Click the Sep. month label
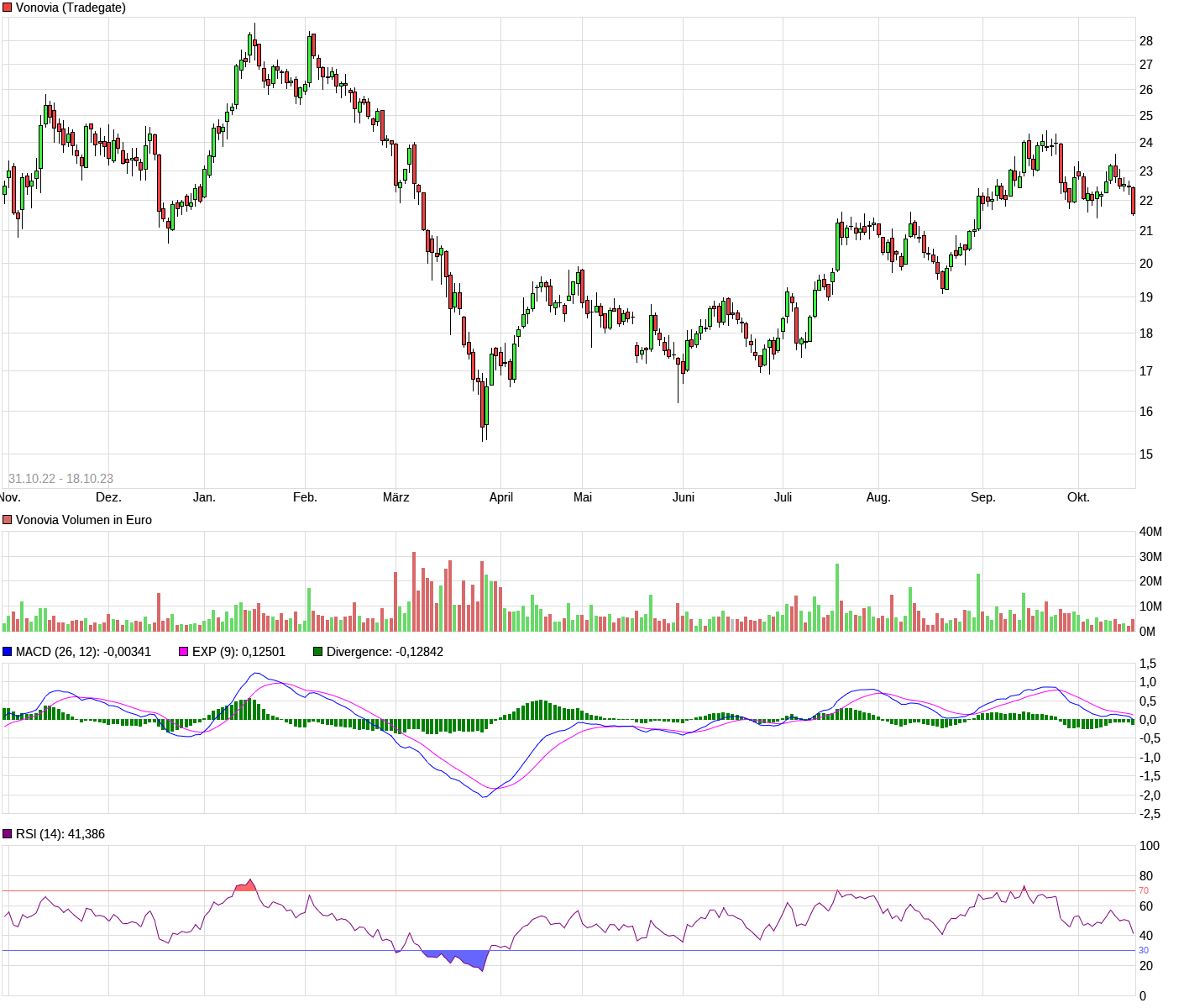Screen dimensions: 1184x1008 (983, 497)
